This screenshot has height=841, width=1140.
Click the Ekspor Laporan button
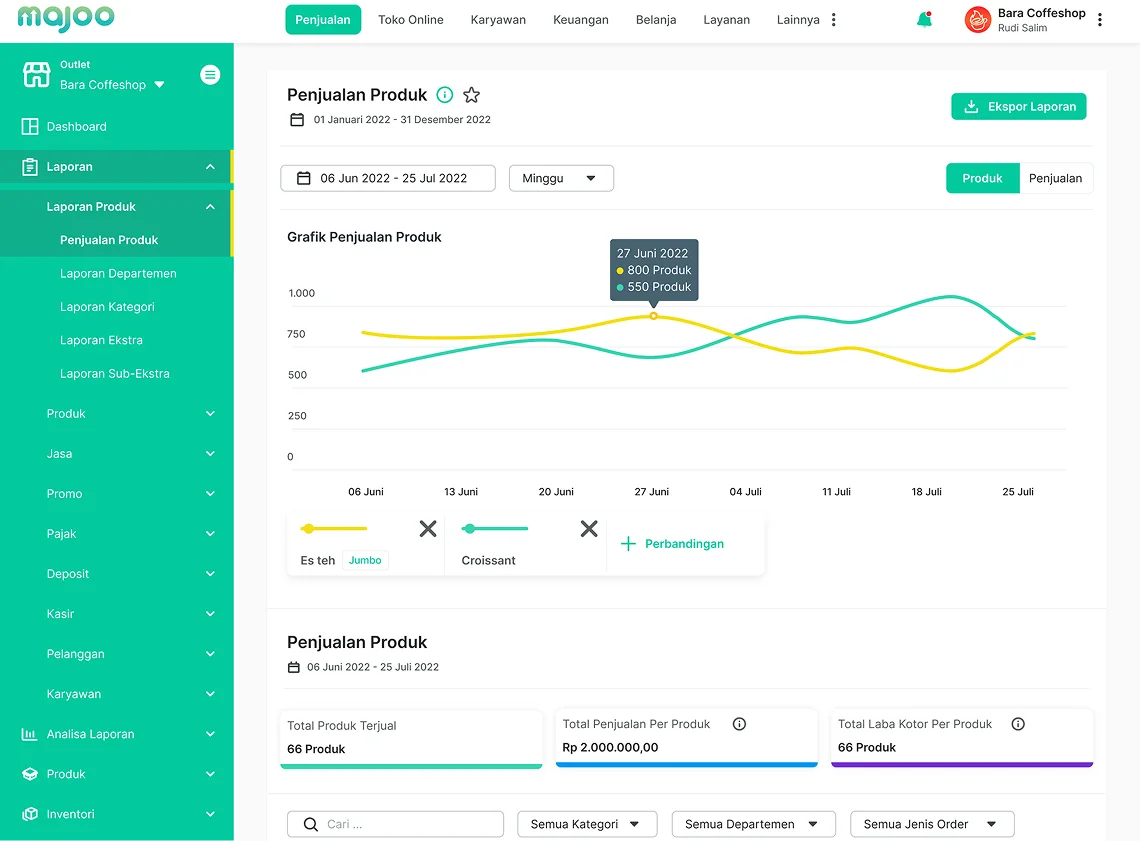1018,107
